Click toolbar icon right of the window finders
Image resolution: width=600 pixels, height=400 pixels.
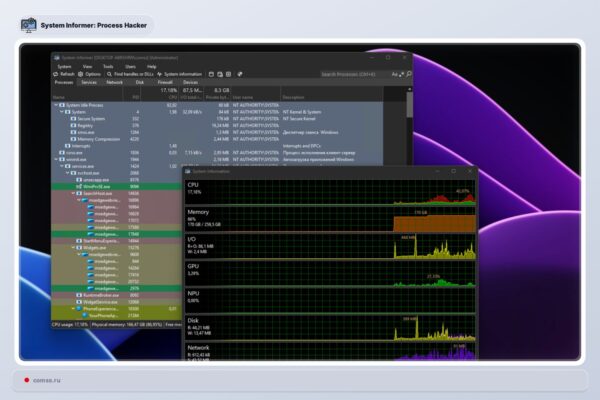click(x=240, y=74)
